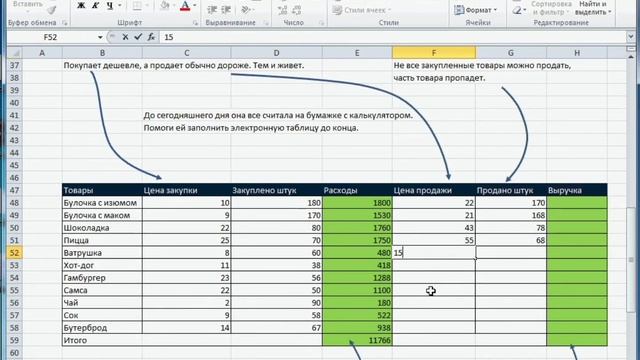This screenshot has width=640, height=360.
Task: Click the Продано штук header cell
Action: pos(511,190)
